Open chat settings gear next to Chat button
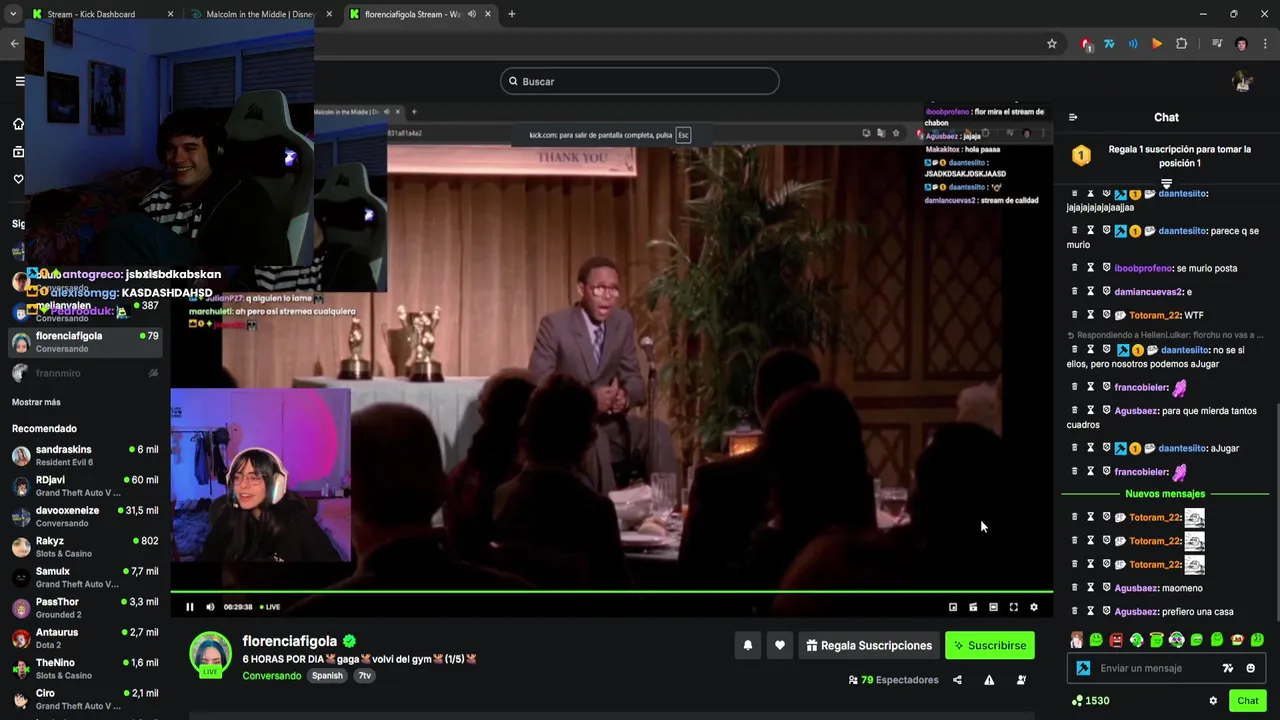The height and width of the screenshot is (720, 1280). click(1213, 701)
